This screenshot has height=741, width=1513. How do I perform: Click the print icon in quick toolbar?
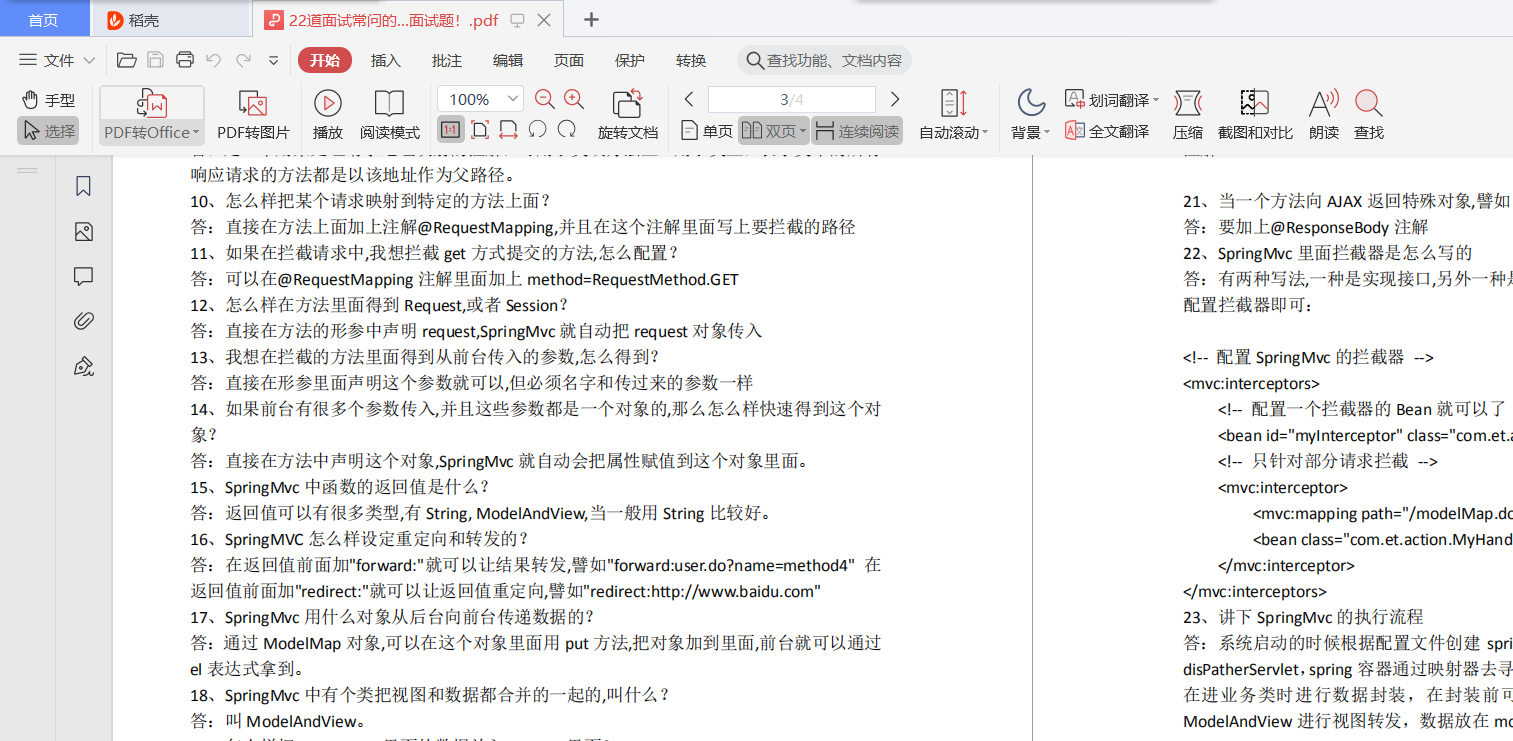click(185, 60)
